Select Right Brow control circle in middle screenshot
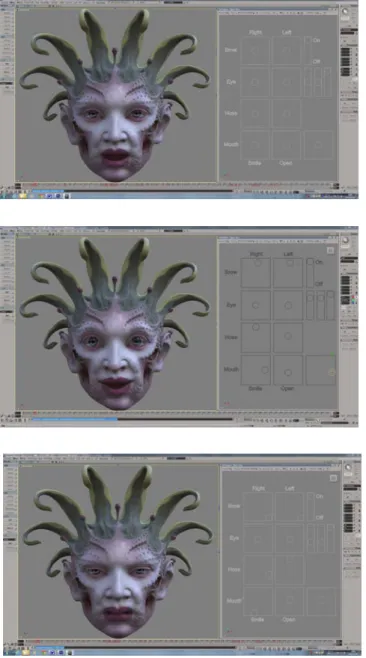The image size is (366, 658). [x=257, y=263]
